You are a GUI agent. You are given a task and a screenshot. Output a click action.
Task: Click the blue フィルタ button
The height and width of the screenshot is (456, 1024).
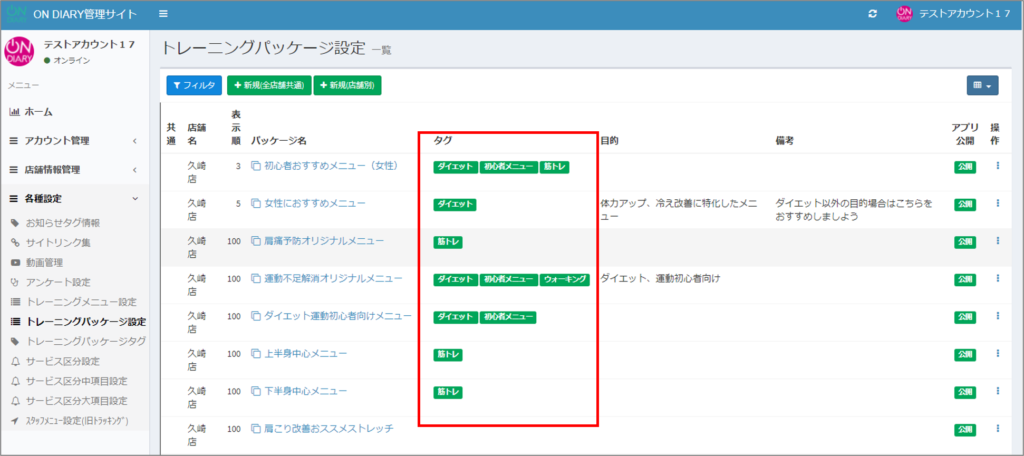click(194, 86)
